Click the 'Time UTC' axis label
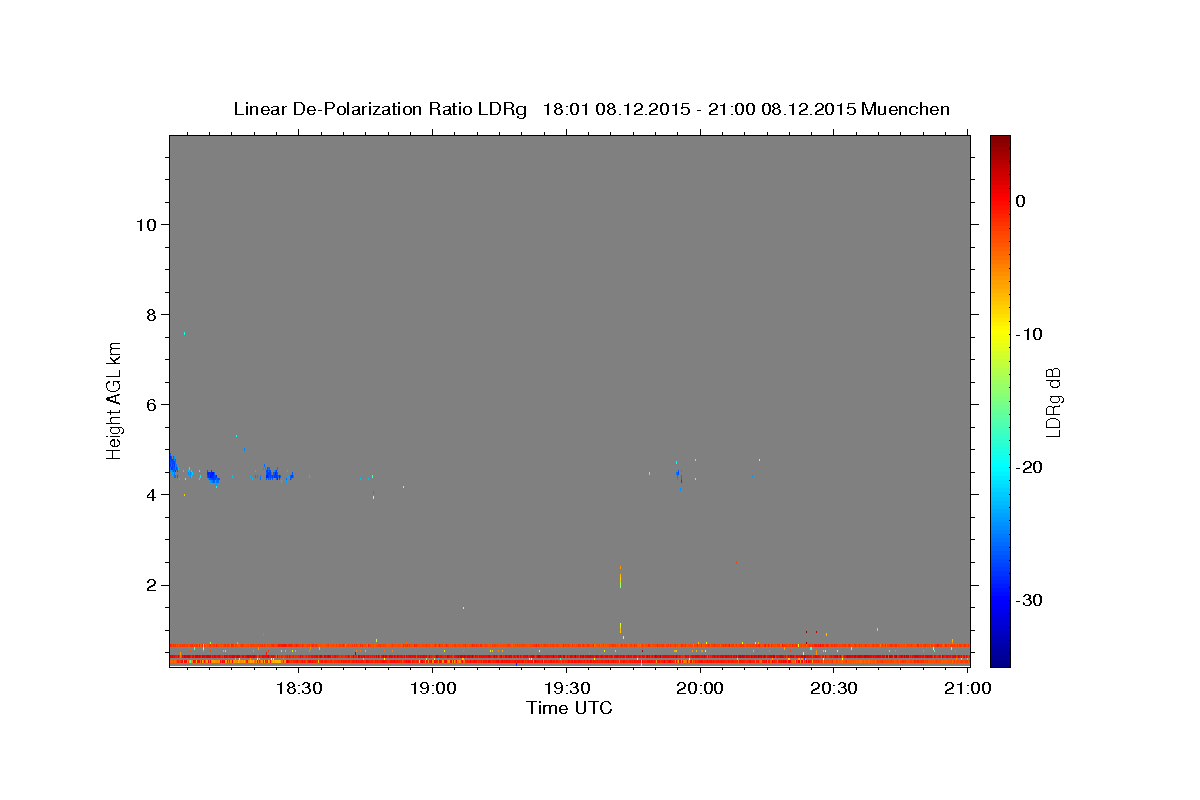This screenshot has width=1200, height=800. point(569,708)
